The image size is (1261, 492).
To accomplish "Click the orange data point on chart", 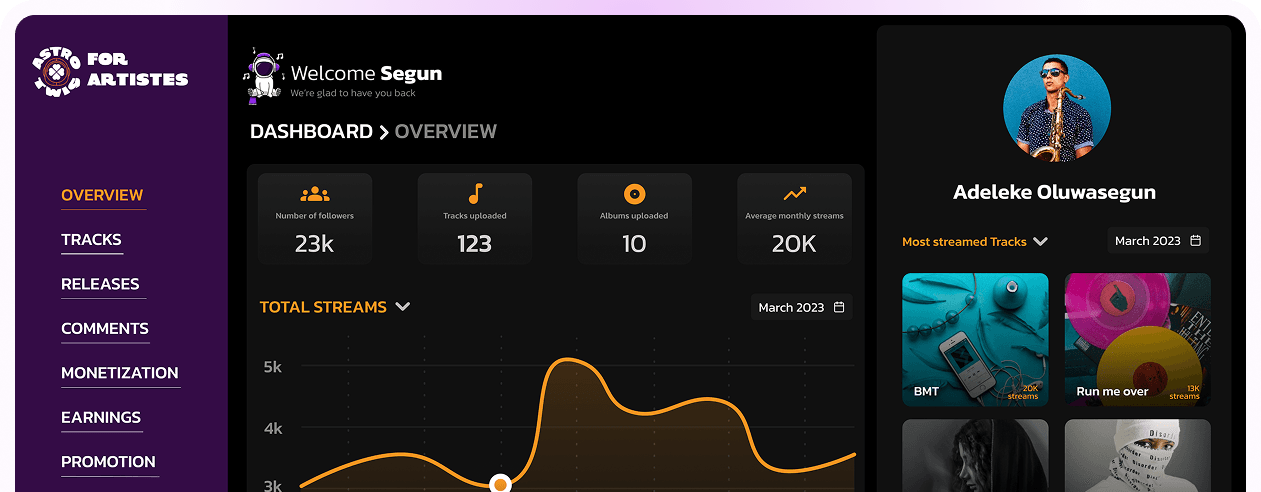I will [501, 484].
